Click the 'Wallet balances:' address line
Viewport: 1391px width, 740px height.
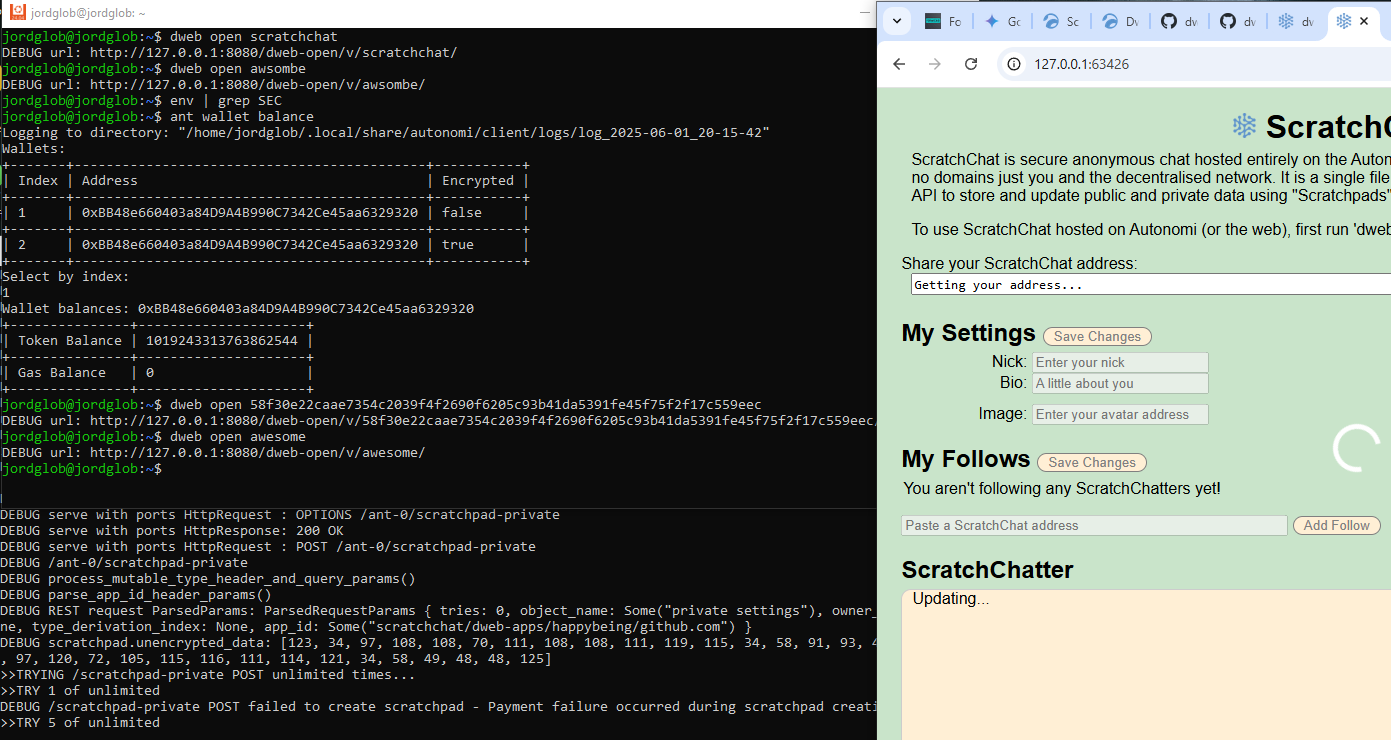[x=237, y=309]
